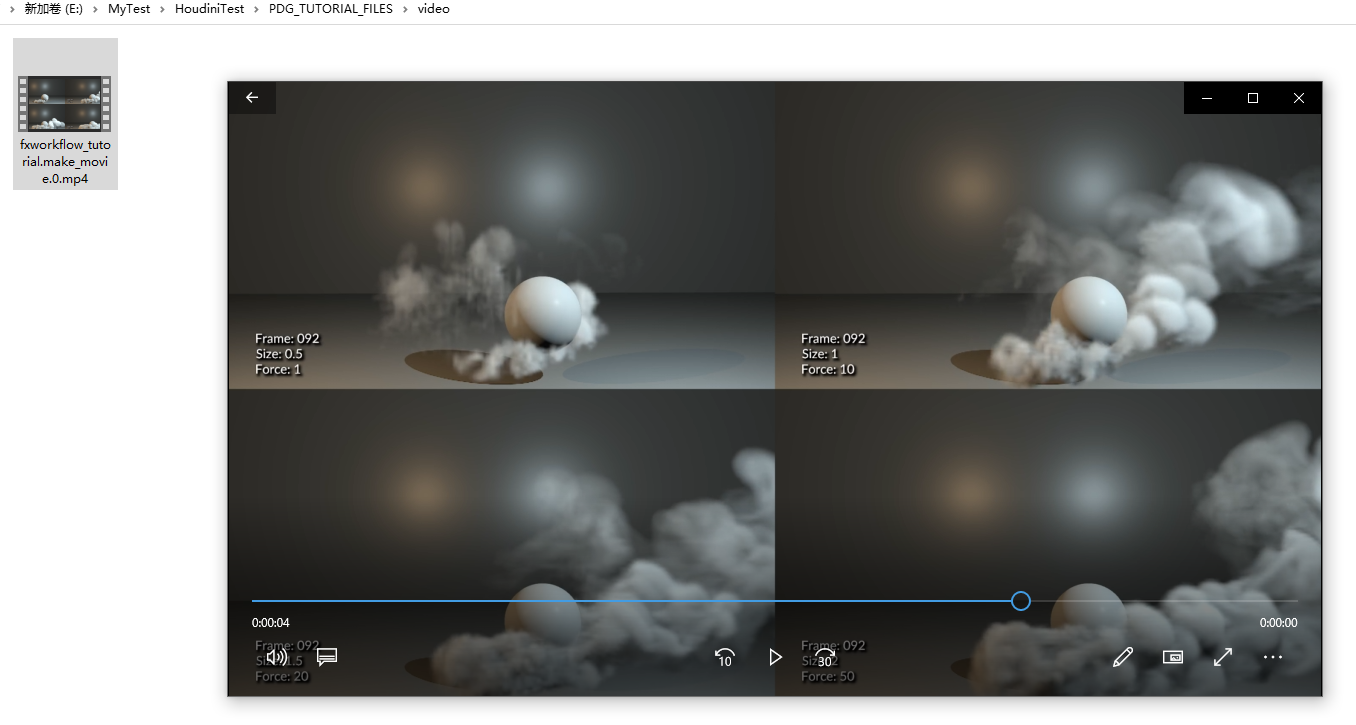Skip forward 30 seconds
Image resolution: width=1356 pixels, height=725 pixels.
(x=825, y=657)
